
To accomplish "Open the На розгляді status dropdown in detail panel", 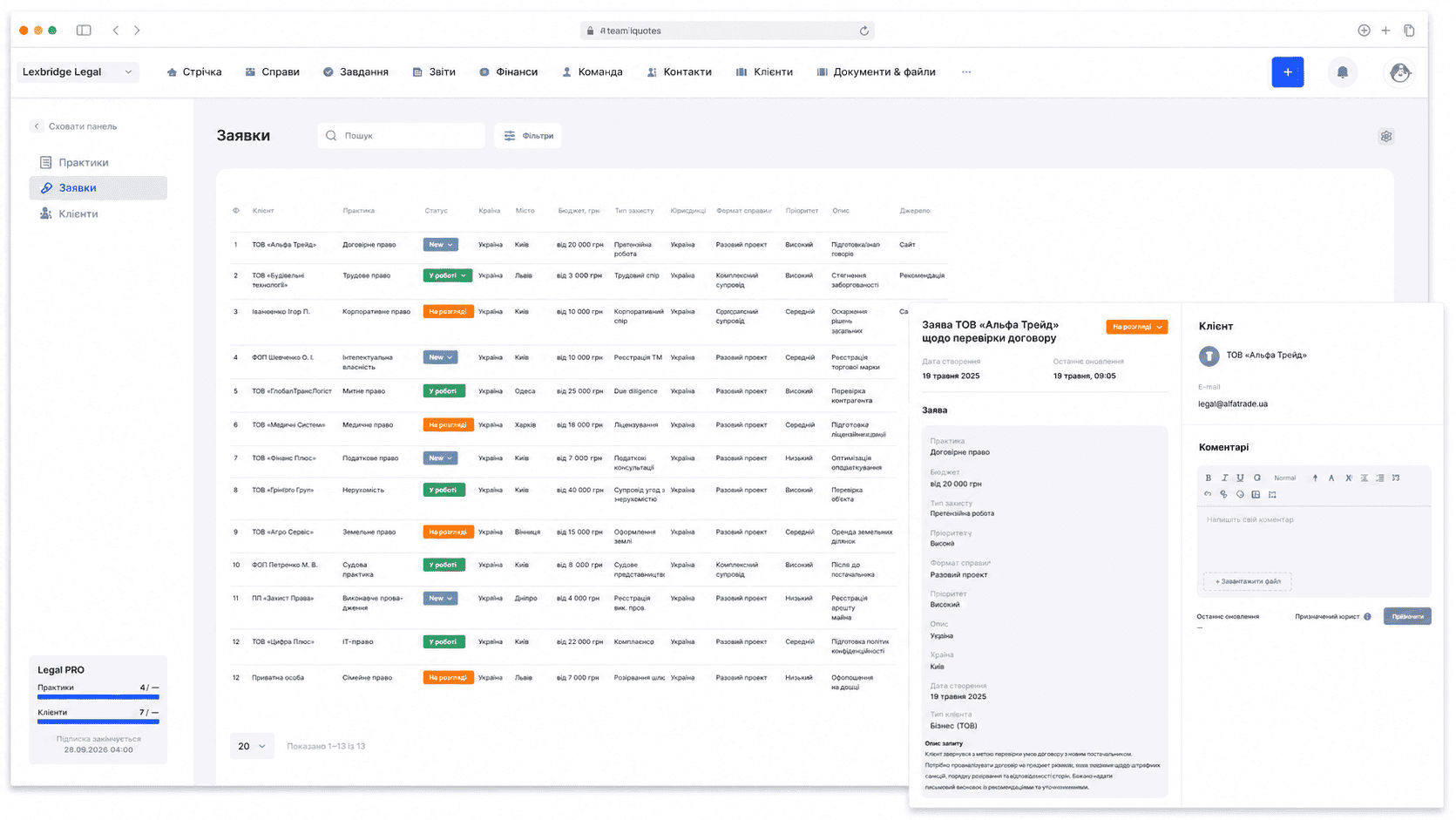I will click(1137, 327).
